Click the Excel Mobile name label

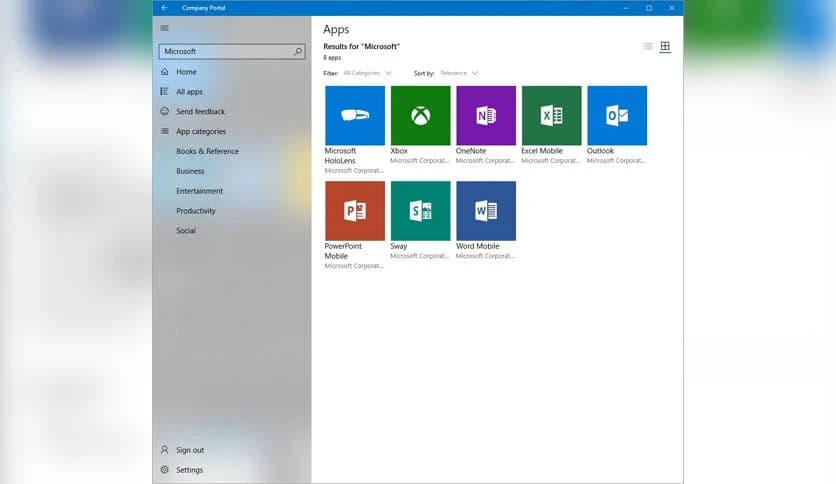click(542, 151)
